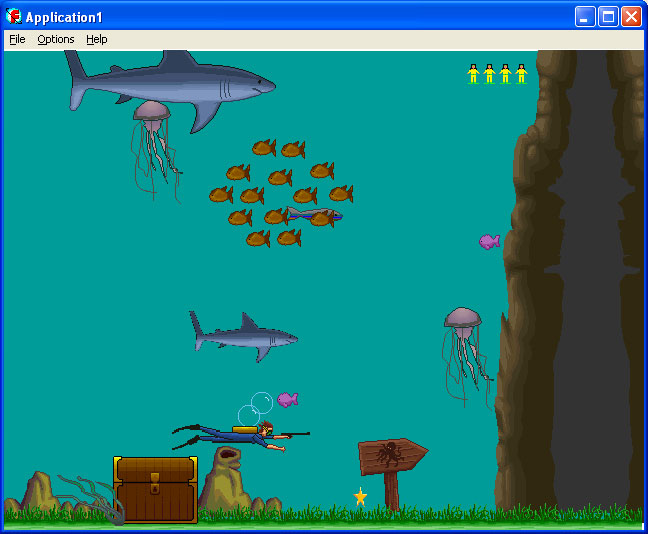Click the smaller shark in the middle
Image resolution: width=648 pixels, height=534 pixels.
(x=245, y=334)
